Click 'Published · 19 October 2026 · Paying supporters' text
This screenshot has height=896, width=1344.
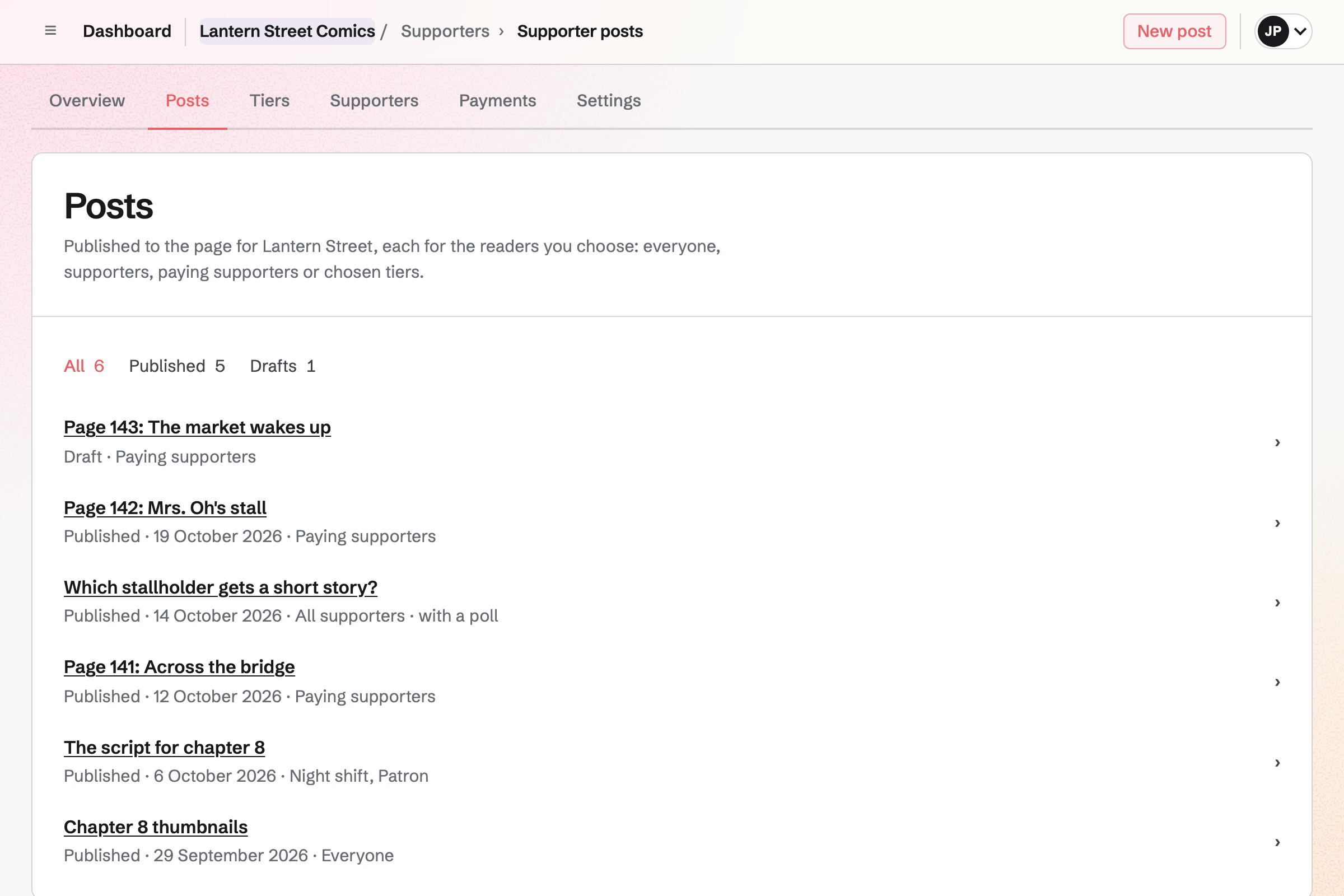[x=250, y=536]
